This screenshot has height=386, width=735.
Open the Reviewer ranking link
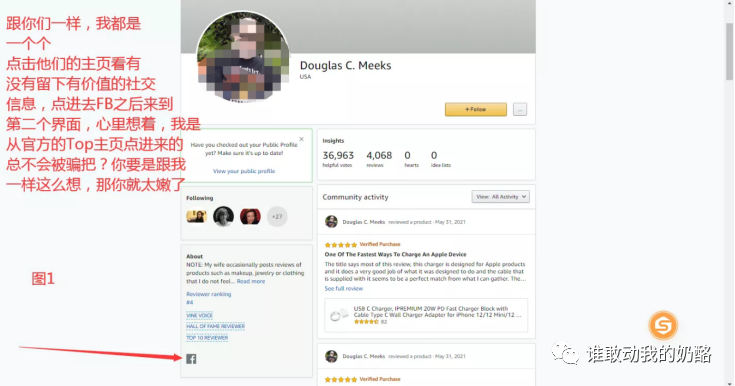point(209,294)
